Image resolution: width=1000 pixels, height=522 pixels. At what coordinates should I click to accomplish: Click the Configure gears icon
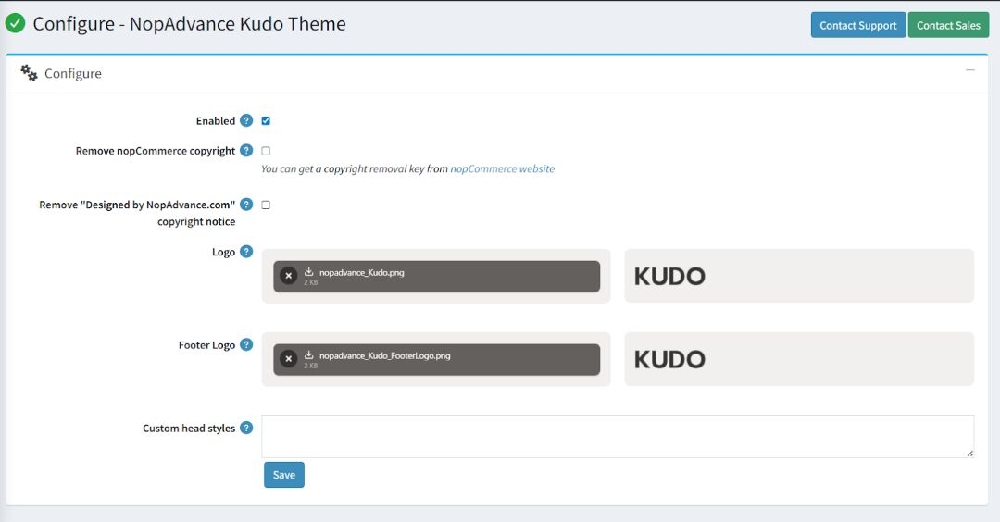tap(29, 73)
